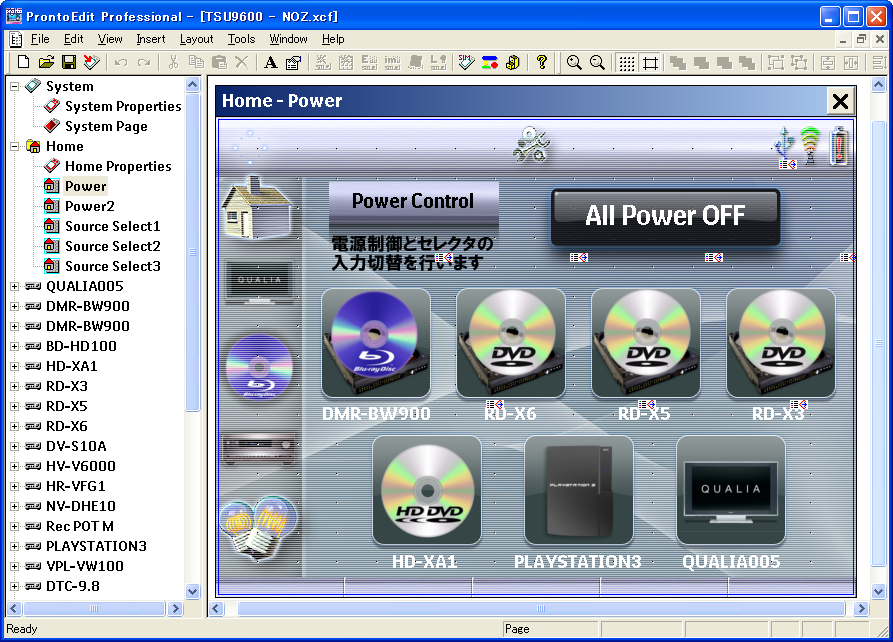Click the zoom out magnifier icon

tap(597, 62)
